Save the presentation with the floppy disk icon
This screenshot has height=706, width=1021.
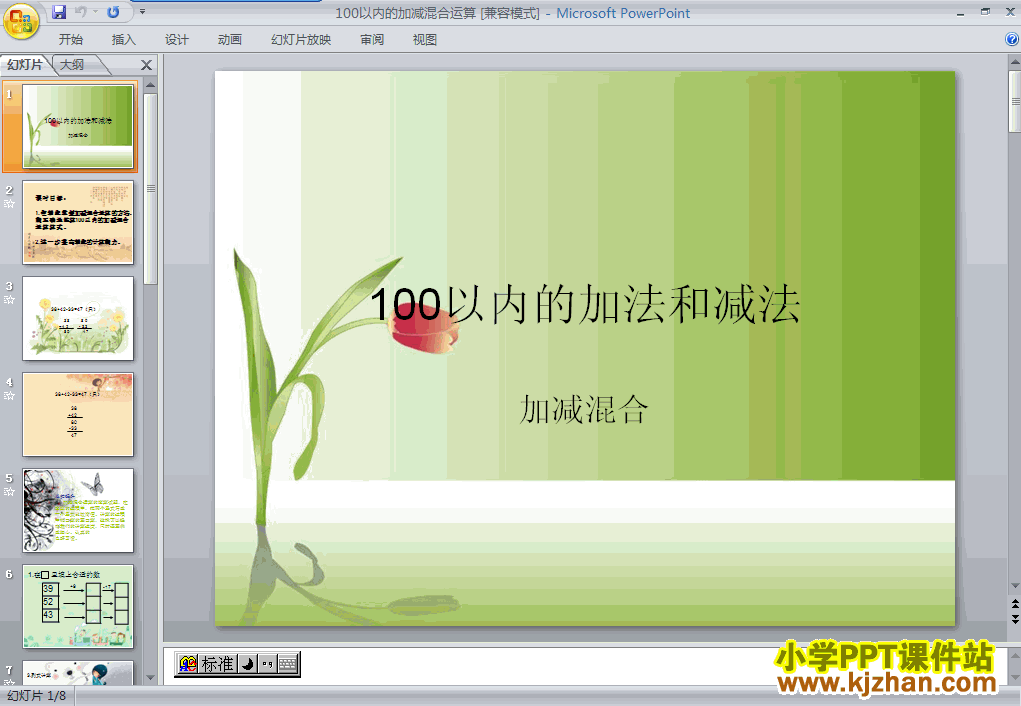click(x=59, y=12)
